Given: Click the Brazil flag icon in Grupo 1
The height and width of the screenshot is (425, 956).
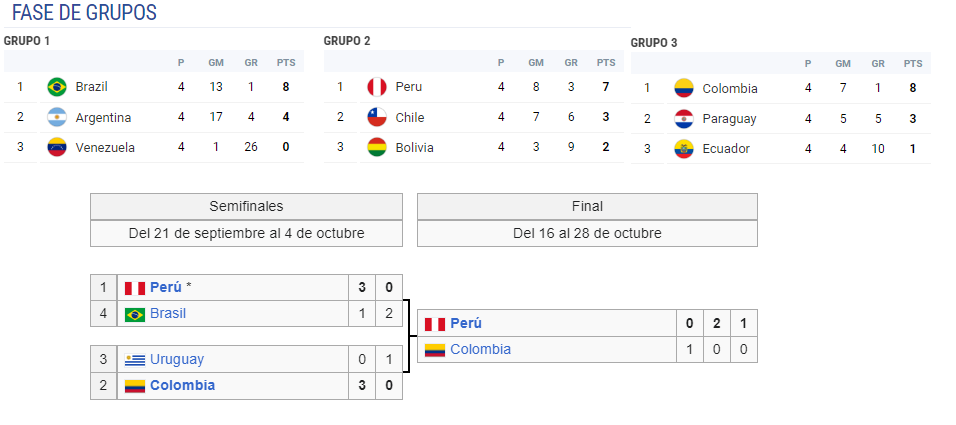Looking at the screenshot, I should point(57,87).
